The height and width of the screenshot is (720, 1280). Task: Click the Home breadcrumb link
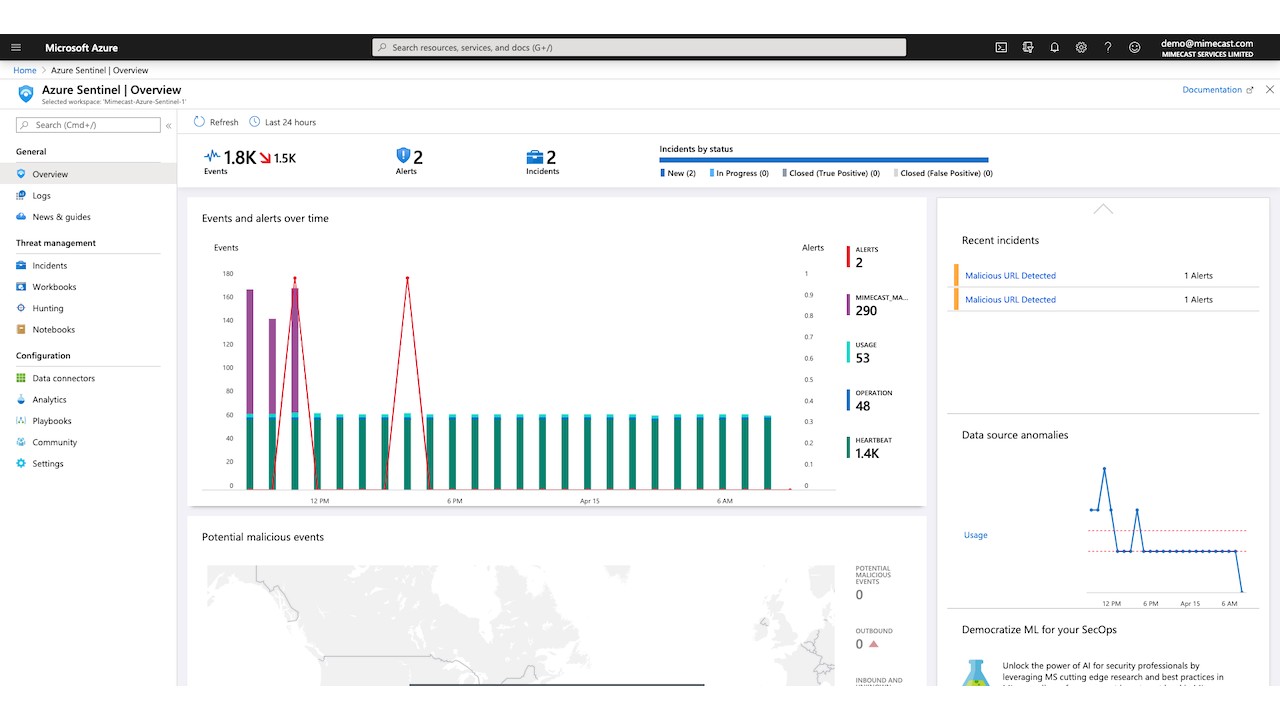pos(25,70)
